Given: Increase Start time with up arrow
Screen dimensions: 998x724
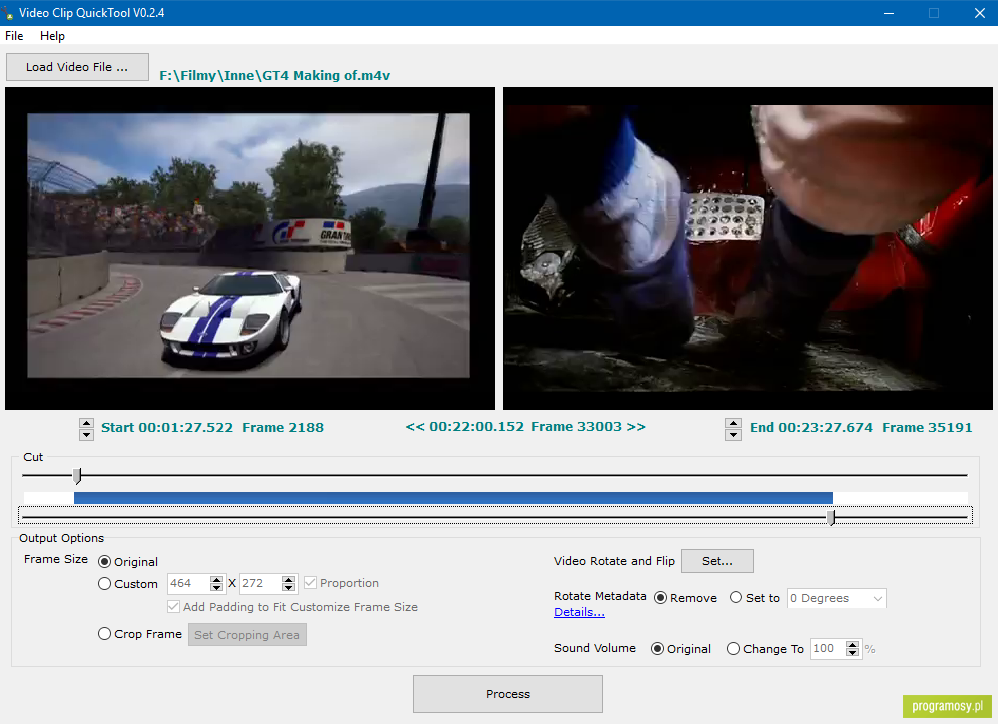Looking at the screenshot, I should click(x=87, y=423).
